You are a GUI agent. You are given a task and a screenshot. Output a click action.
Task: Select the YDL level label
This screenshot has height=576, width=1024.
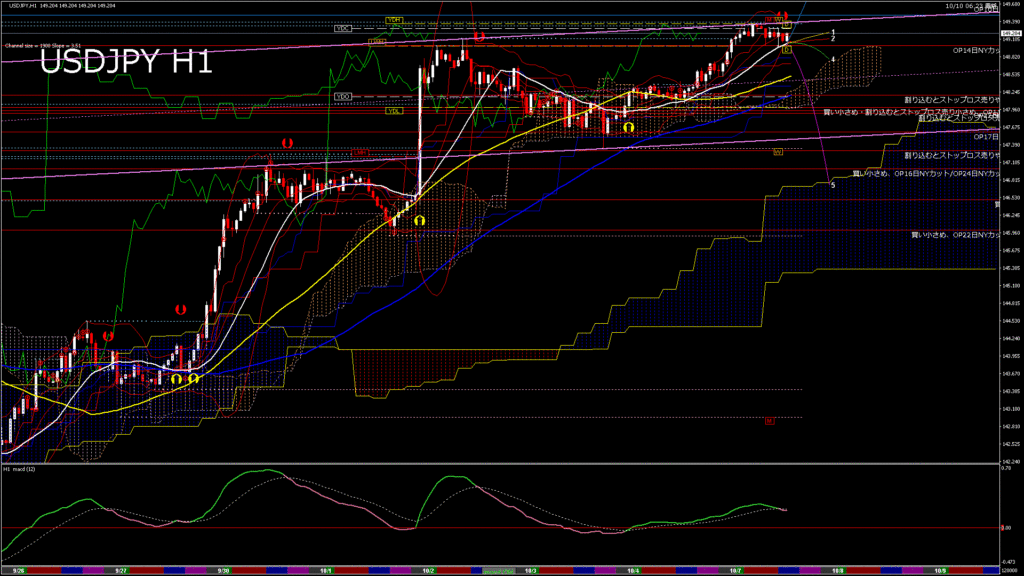(394, 111)
